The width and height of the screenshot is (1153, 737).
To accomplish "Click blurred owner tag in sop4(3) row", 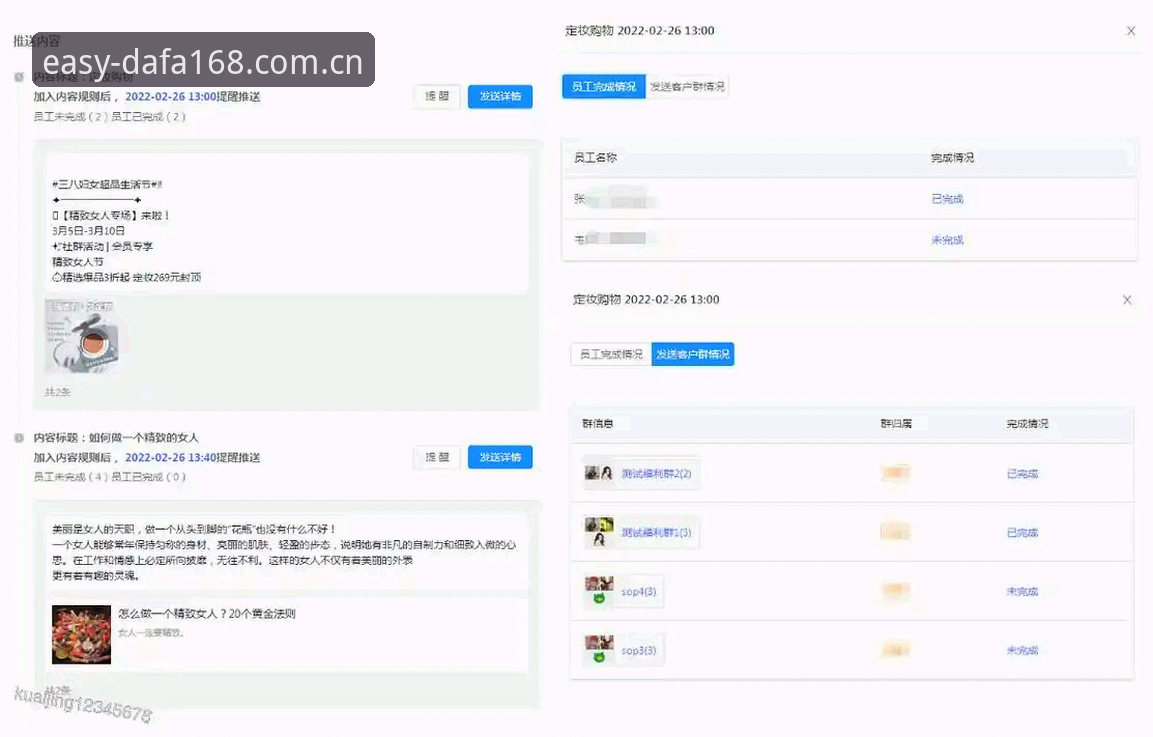I will tap(896, 591).
